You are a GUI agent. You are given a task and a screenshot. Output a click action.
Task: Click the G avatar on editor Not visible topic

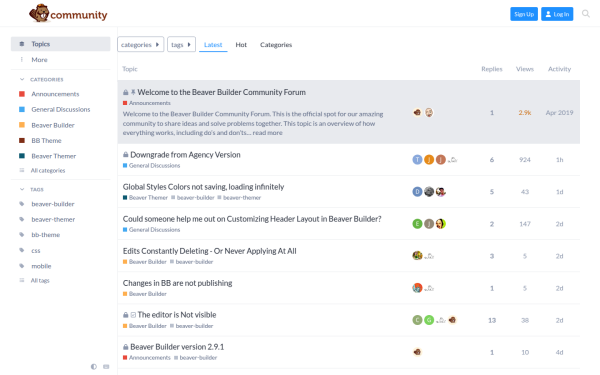coord(429,320)
